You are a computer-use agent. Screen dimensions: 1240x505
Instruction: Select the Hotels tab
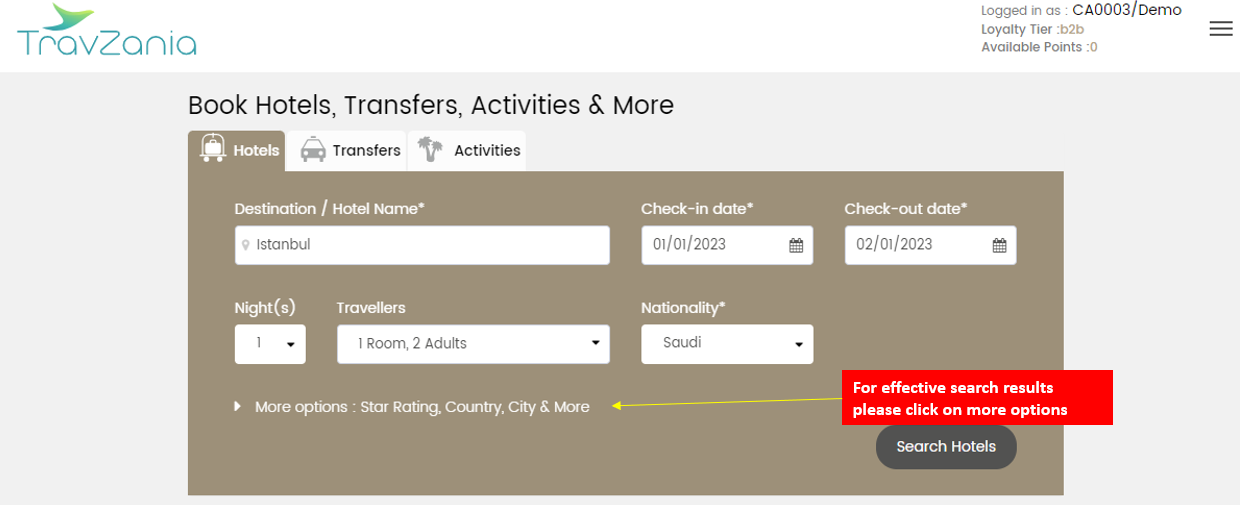click(x=256, y=151)
